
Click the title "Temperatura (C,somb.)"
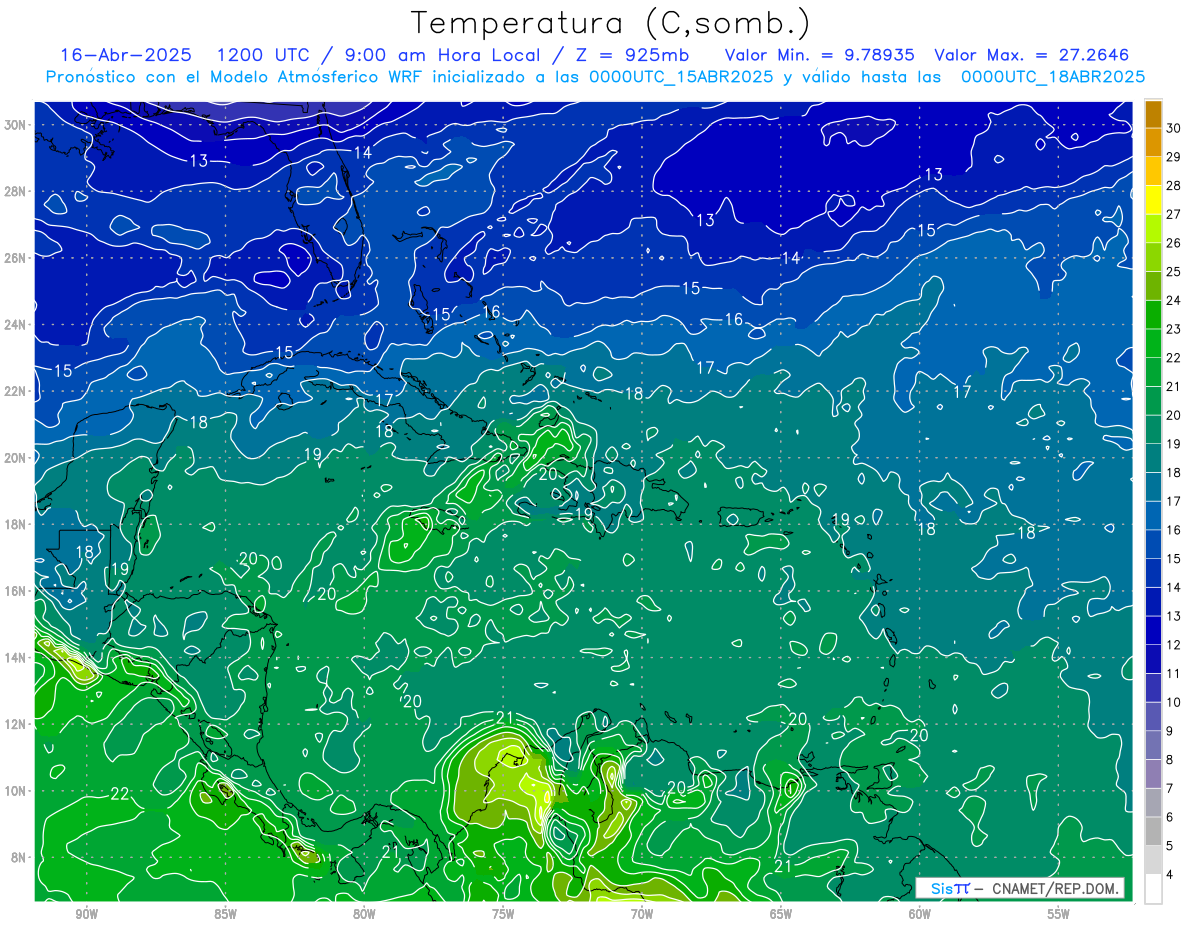click(611, 23)
